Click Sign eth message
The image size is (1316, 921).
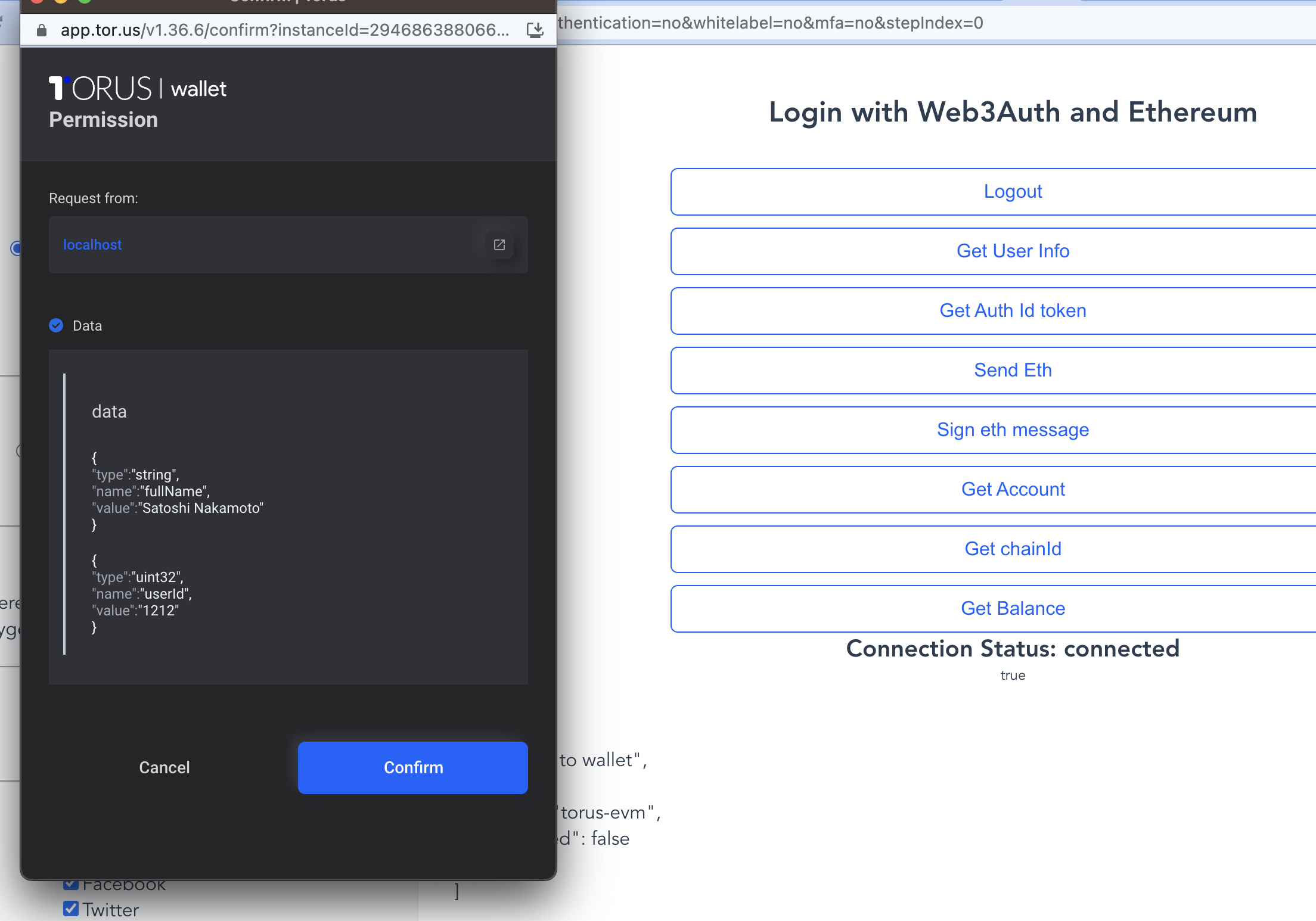pos(1012,430)
